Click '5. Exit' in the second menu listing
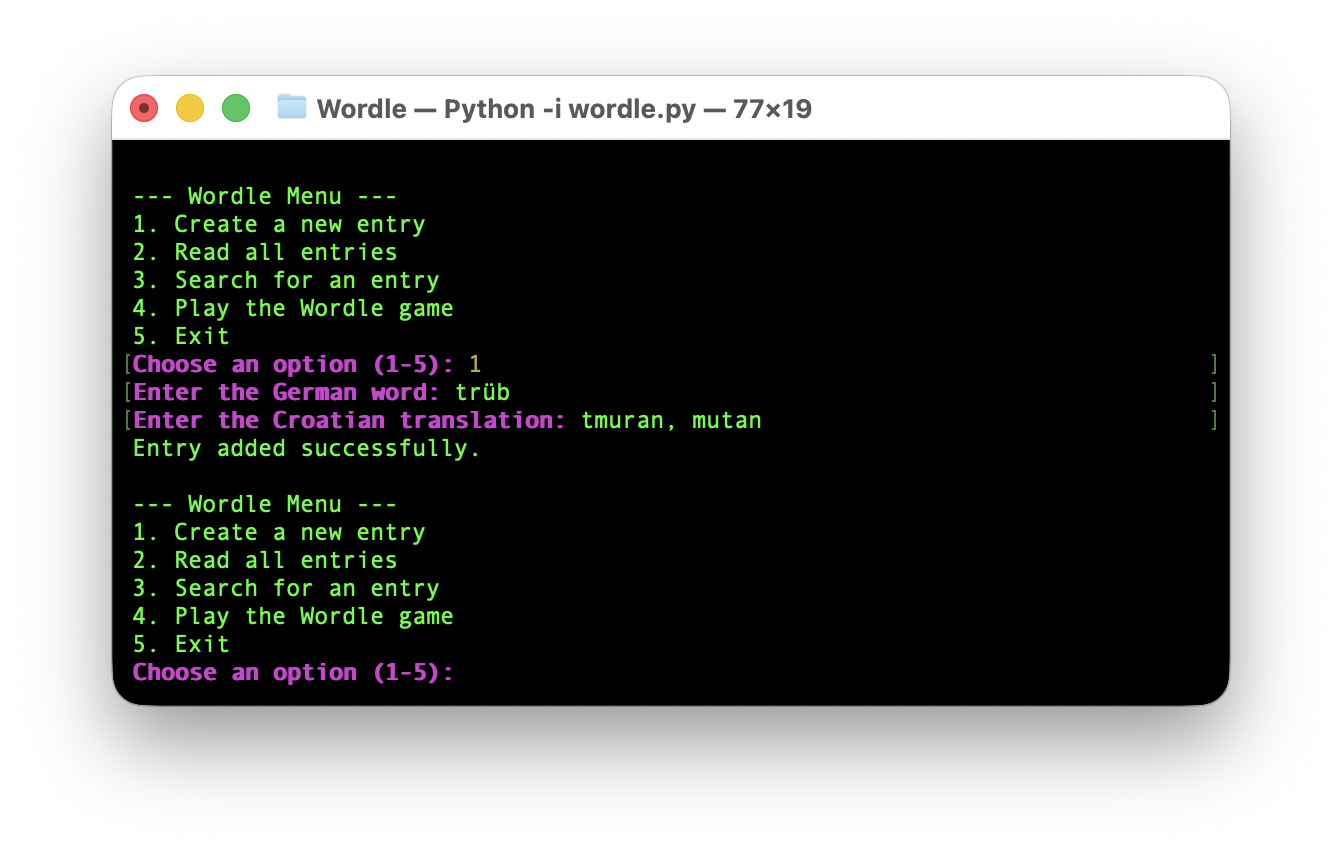The width and height of the screenshot is (1342, 854). click(181, 644)
